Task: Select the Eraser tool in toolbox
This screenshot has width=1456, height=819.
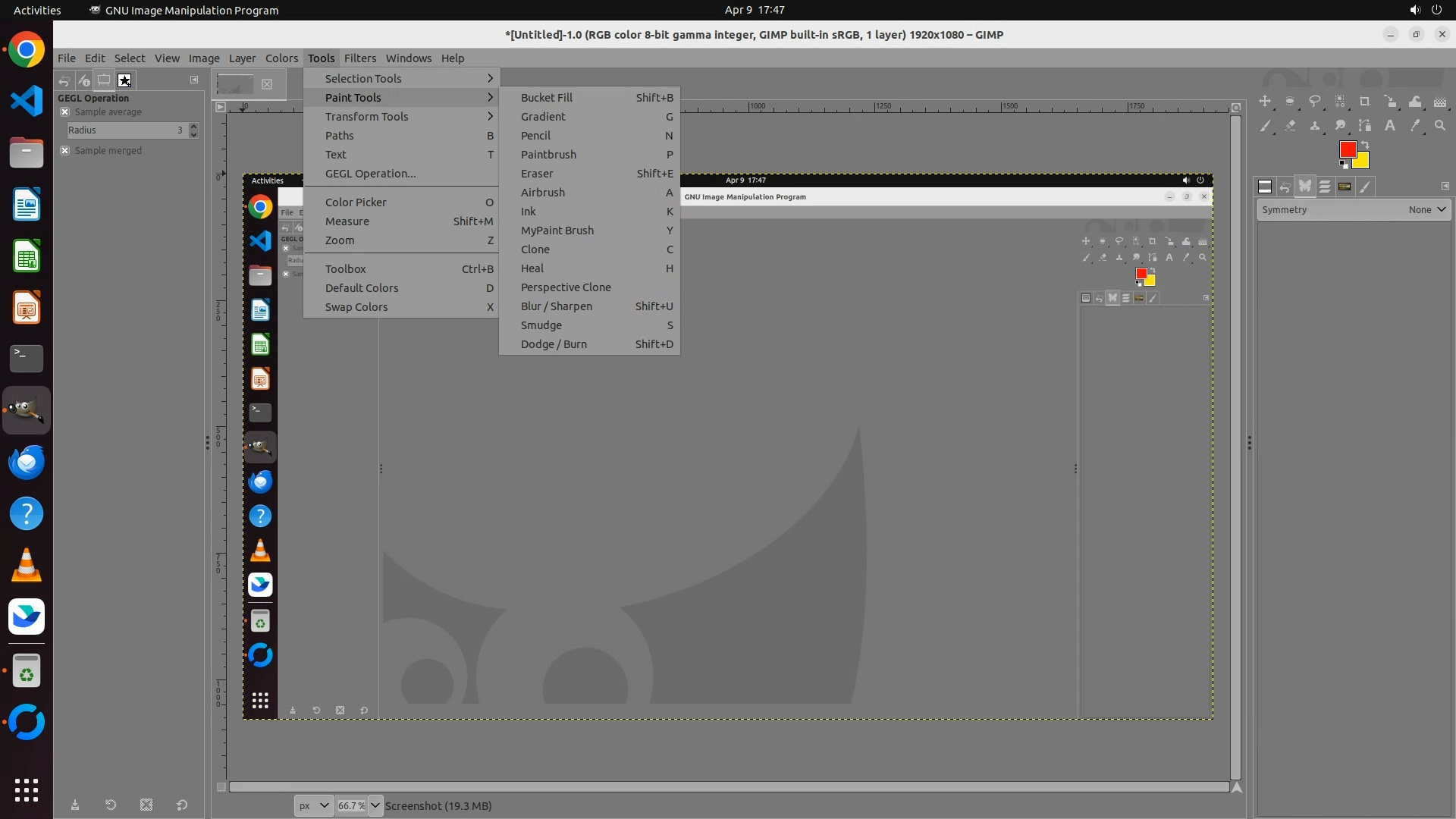Action: click(x=1289, y=126)
